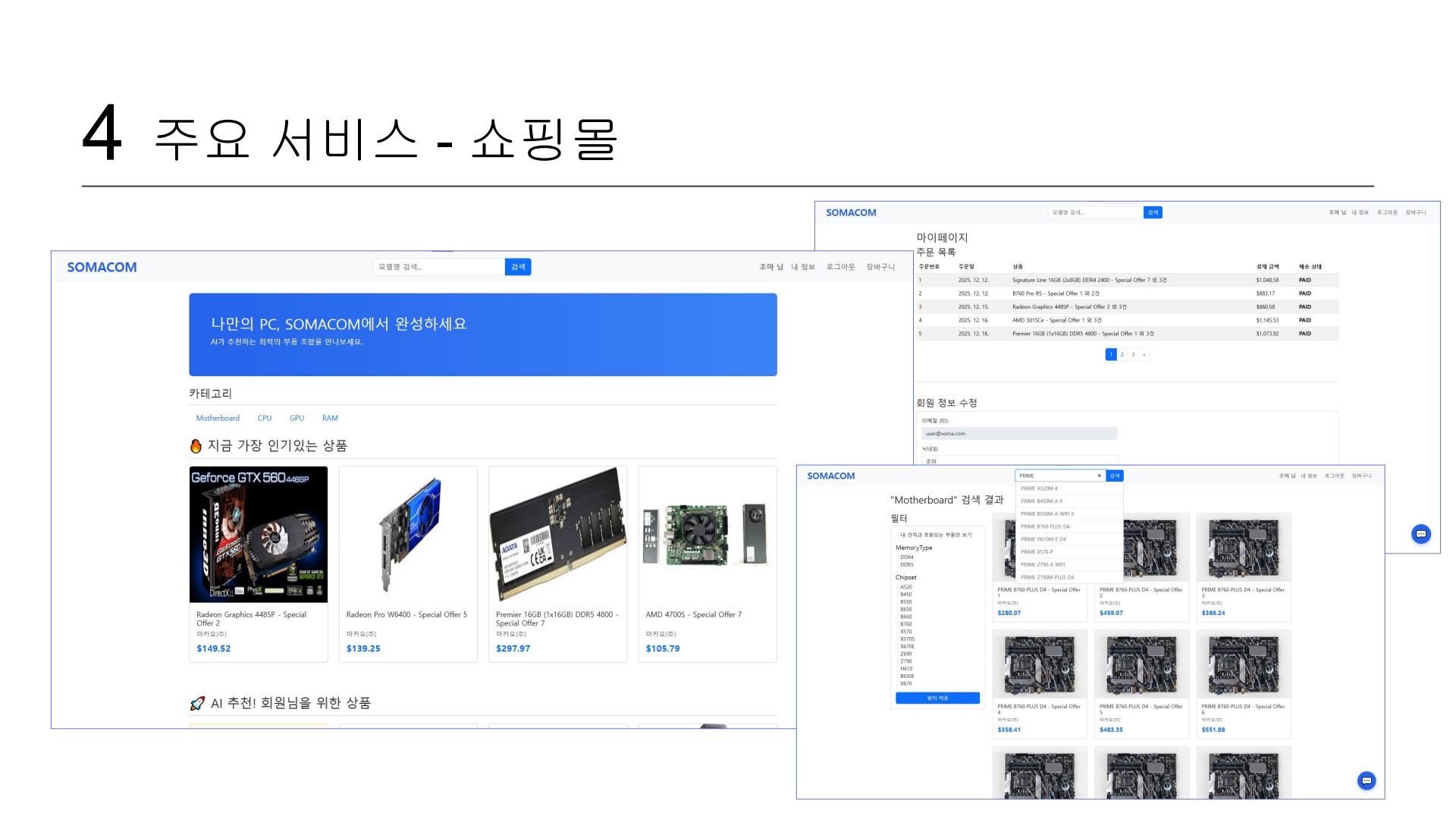Check the B760 chipset filter
Image resolution: width=1456 pixels, height=819 pixels.
(x=899, y=624)
